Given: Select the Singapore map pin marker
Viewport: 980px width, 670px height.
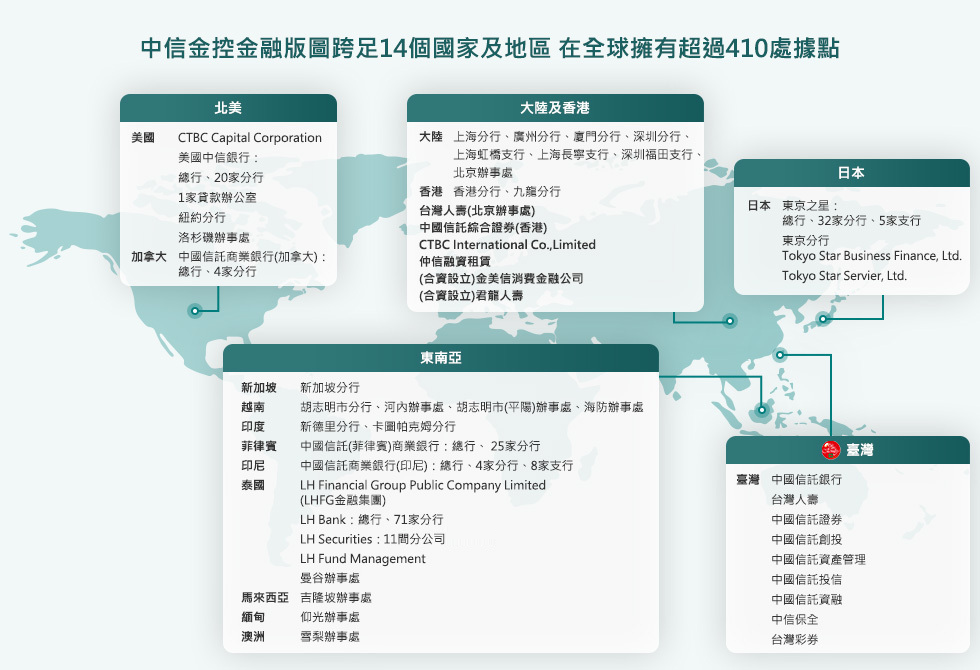Looking at the screenshot, I should pos(760,410).
